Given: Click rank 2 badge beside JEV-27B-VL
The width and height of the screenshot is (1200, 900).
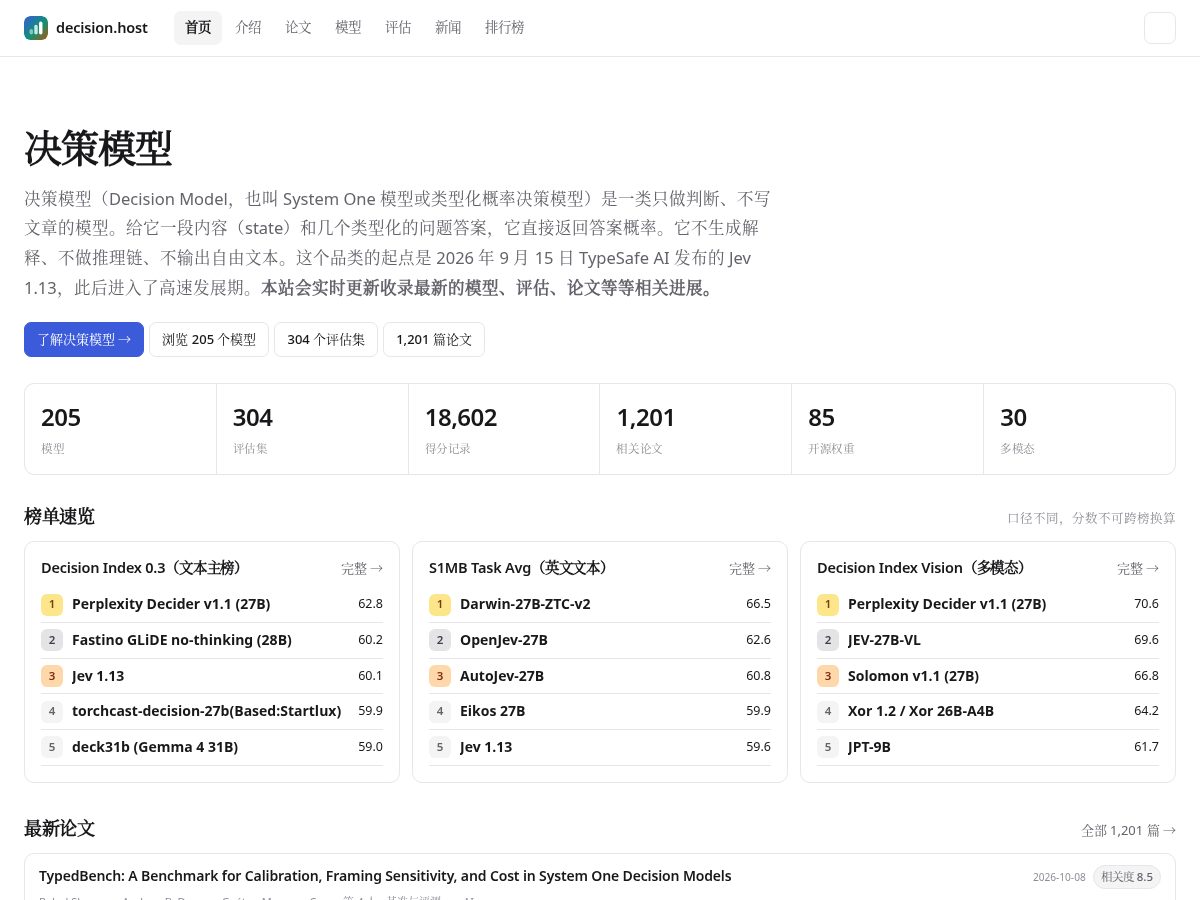Looking at the screenshot, I should (x=828, y=640).
